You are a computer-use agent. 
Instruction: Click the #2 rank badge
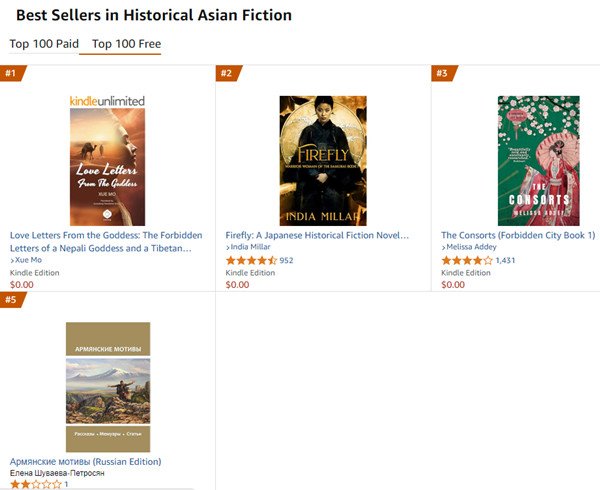(x=227, y=73)
